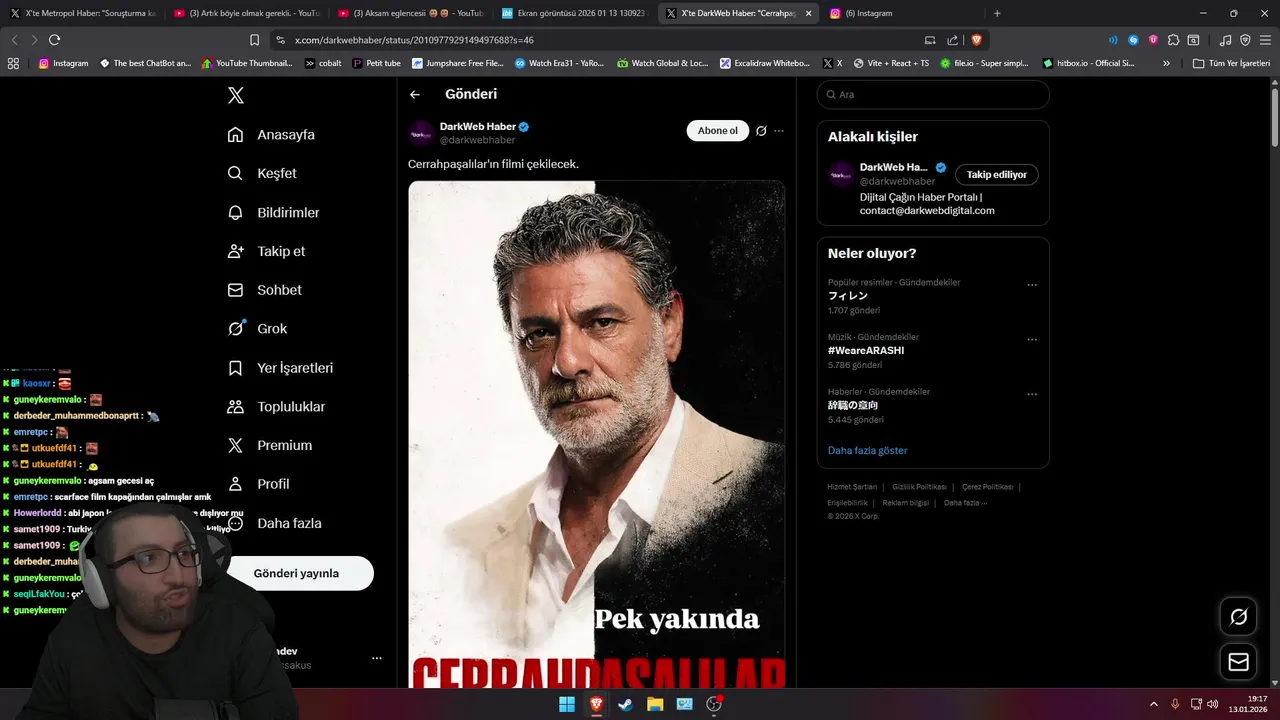
Task: Open the Brave main hamburger menu
Action: click(1265, 40)
